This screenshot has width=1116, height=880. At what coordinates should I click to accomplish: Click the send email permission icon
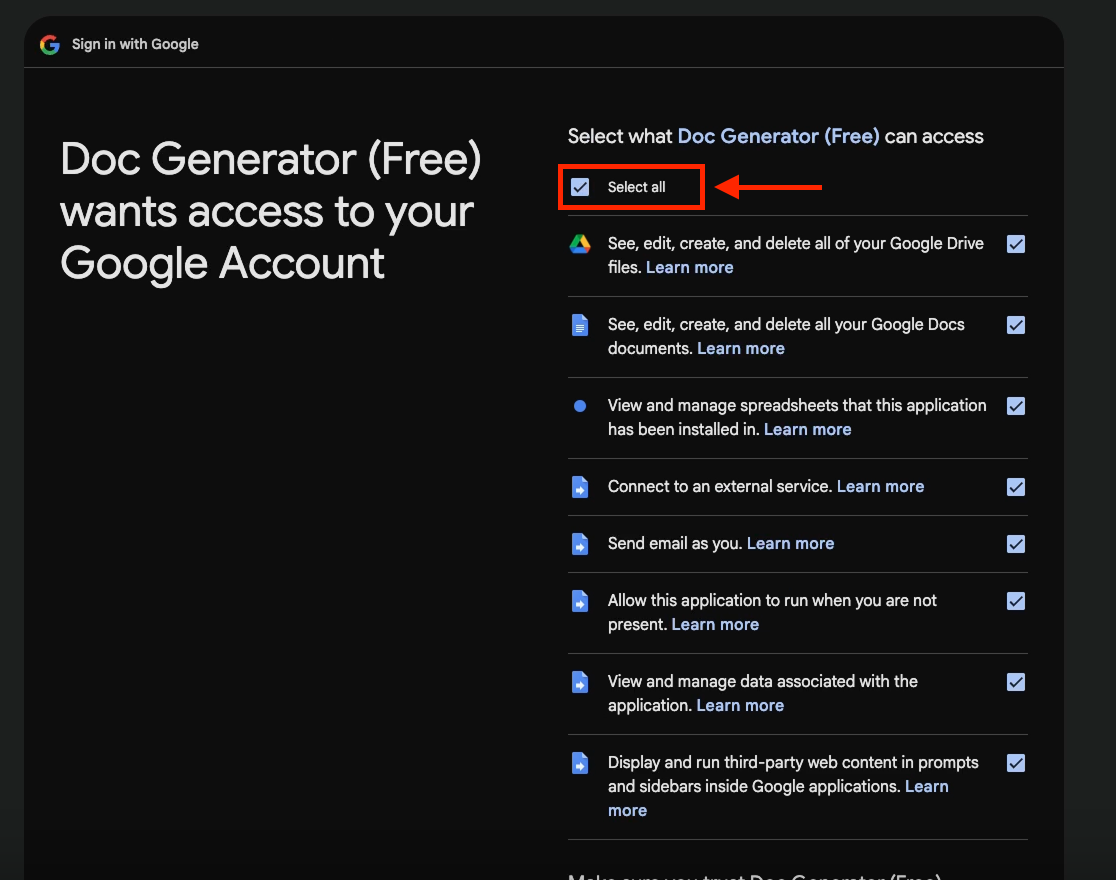(580, 544)
